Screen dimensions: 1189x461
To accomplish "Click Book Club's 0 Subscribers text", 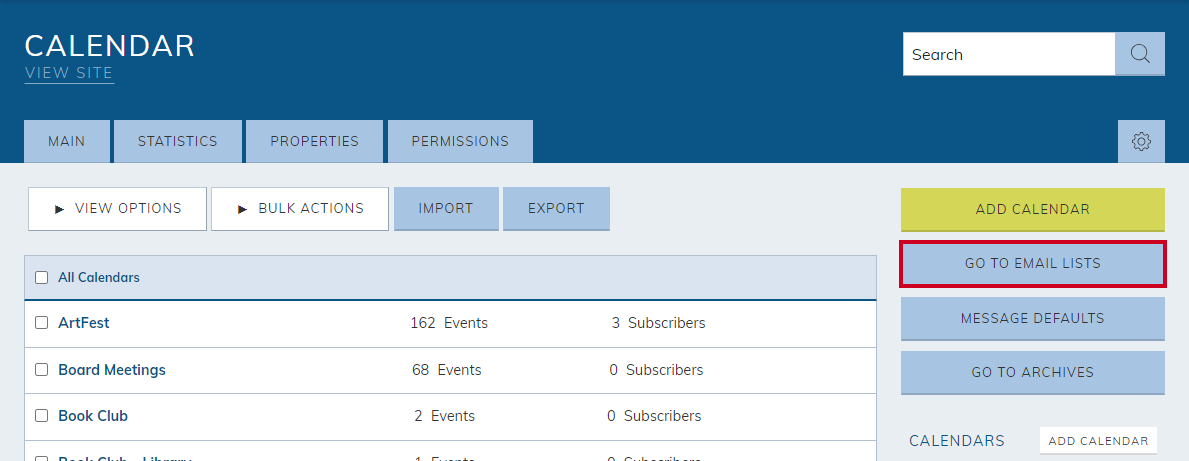I will coord(654,416).
